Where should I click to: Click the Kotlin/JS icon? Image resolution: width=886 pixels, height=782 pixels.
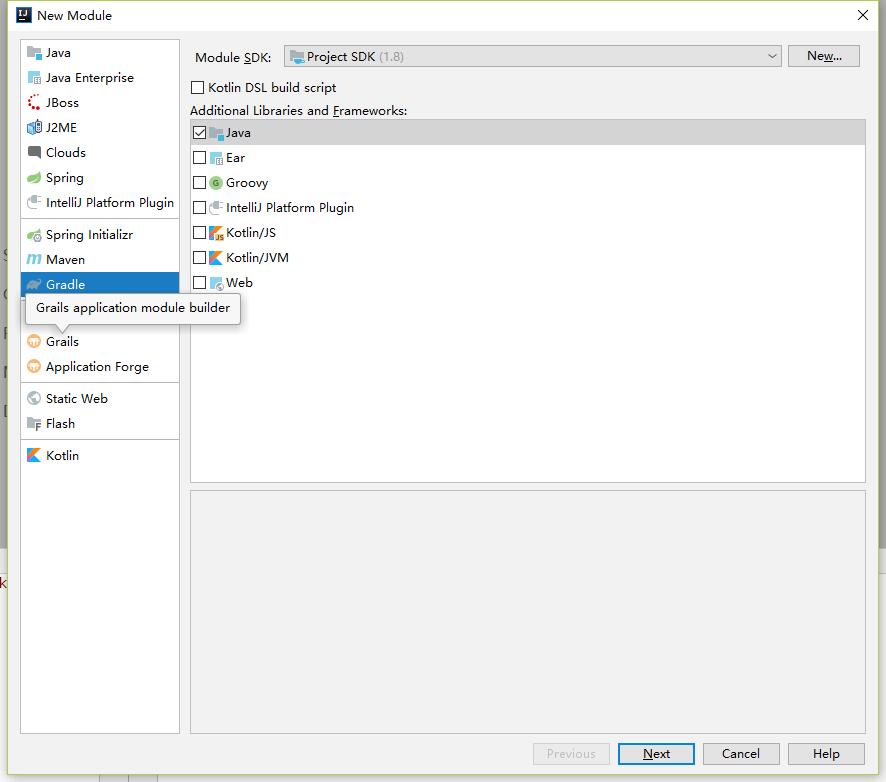point(216,233)
